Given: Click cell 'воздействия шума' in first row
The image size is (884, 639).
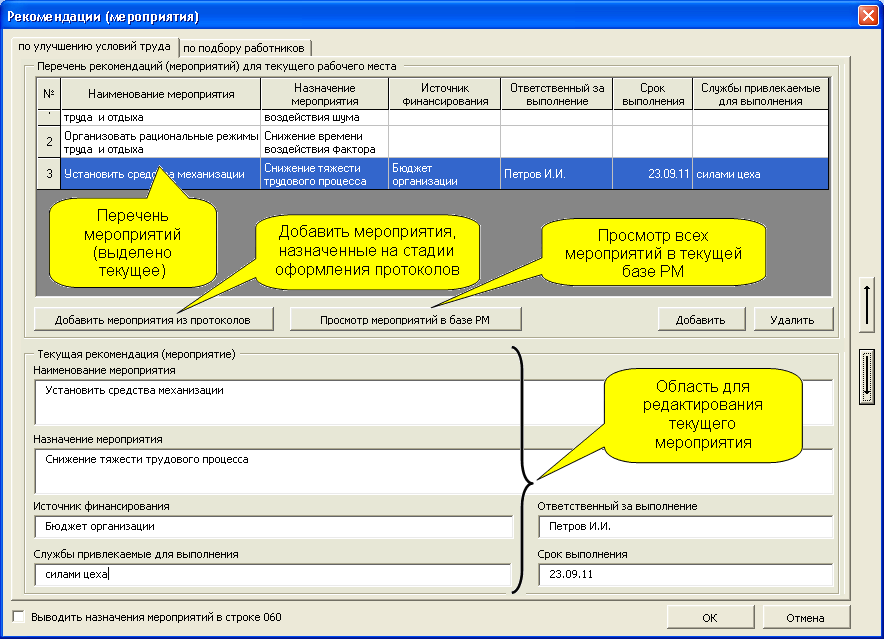Looking at the screenshot, I should pyautogui.click(x=325, y=117).
